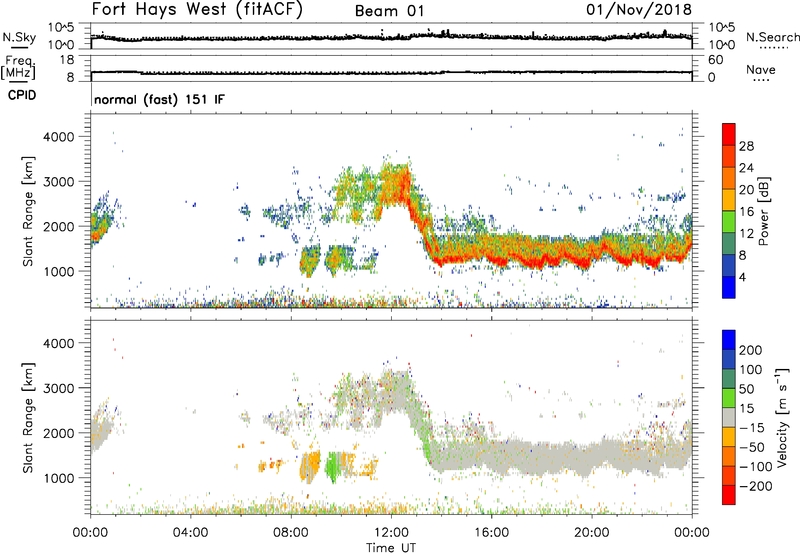This screenshot has height=554, width=800.
Task: Click the "08:00" time tick label
Action: tap(291, 533)
